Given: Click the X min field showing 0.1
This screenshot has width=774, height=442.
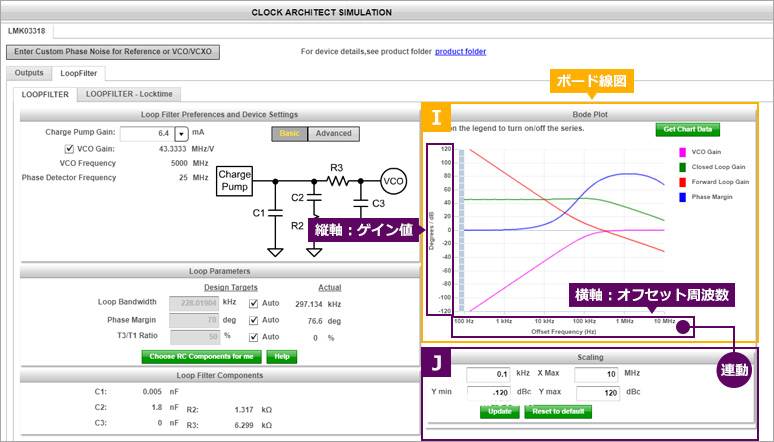Looking at the screenshot, I should pos(488,374).
